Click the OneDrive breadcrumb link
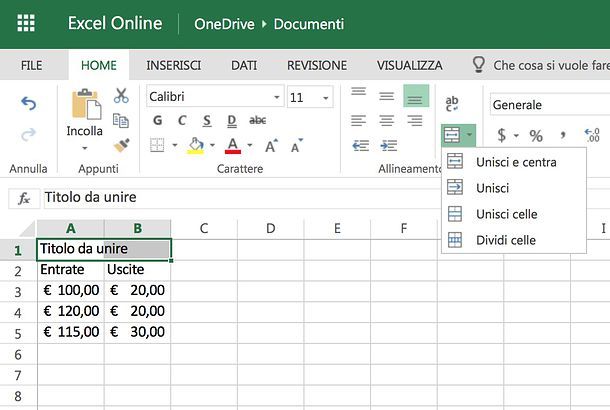Viewport: 610px width, 410px height. click(224, 24)
